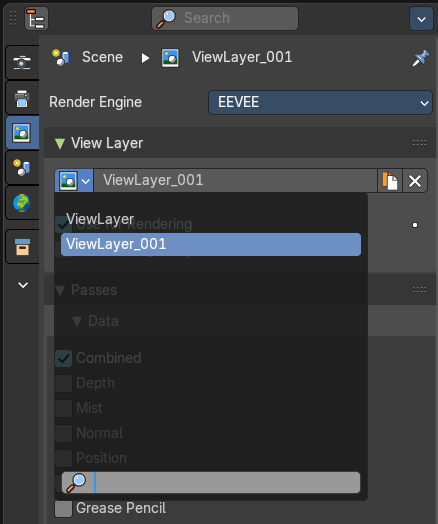Grab the Passes panel drag handle
The width and height of the screenshot is (438, 524).
419,289
